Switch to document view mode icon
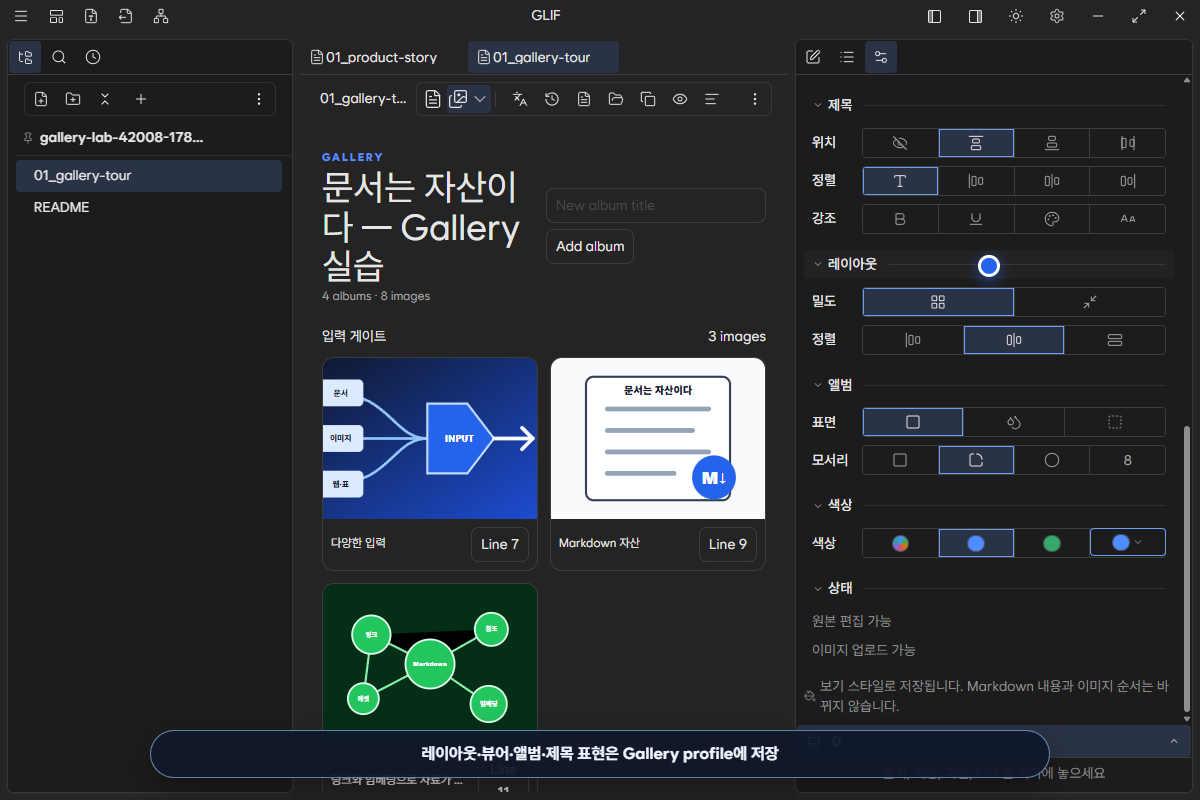This screenshot has height=800, width=1200. [x=433, y=99]
